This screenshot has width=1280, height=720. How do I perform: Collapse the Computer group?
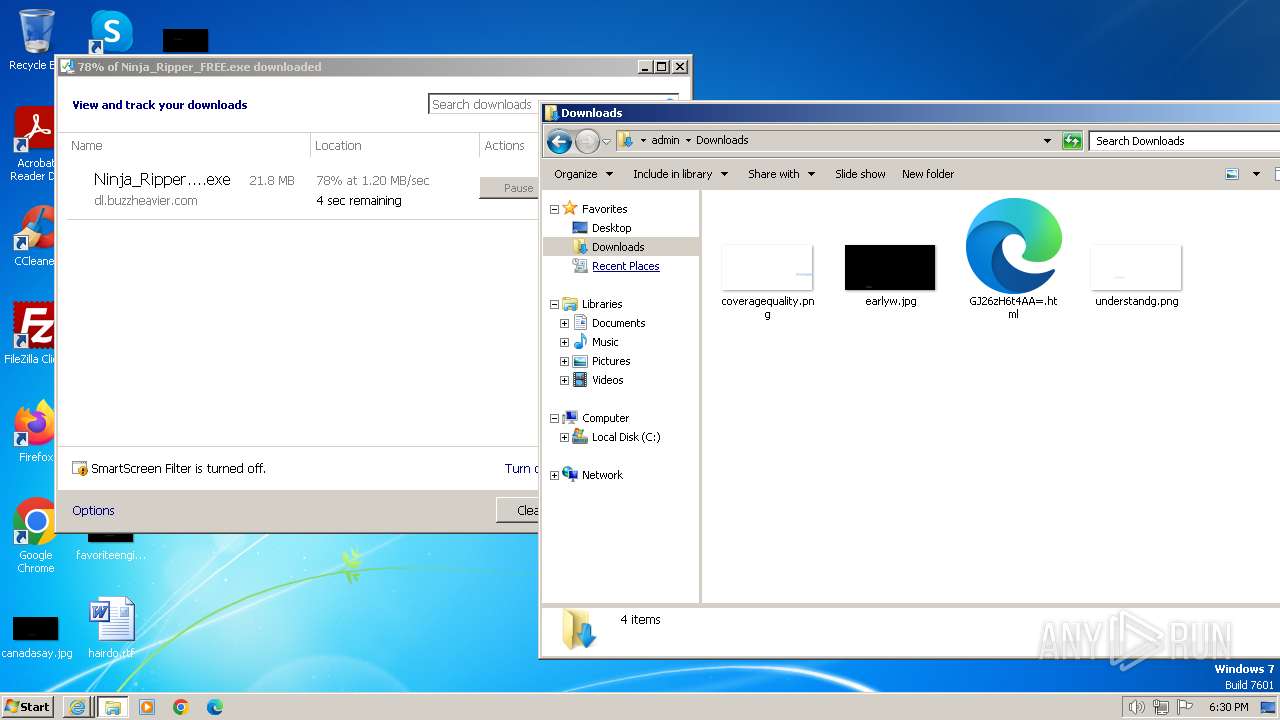[554, 418]
